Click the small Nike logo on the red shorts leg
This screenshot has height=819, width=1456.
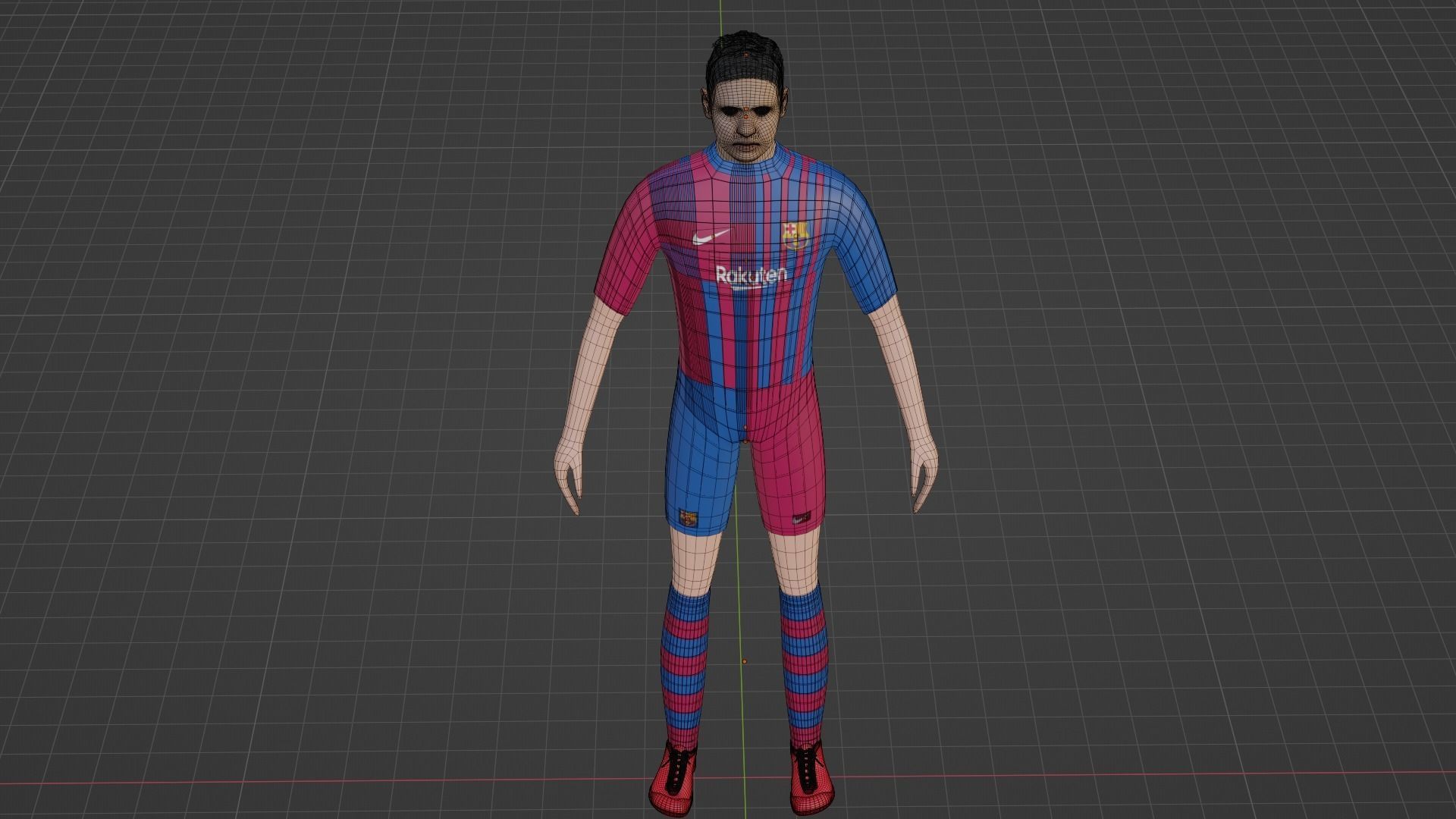801,519
